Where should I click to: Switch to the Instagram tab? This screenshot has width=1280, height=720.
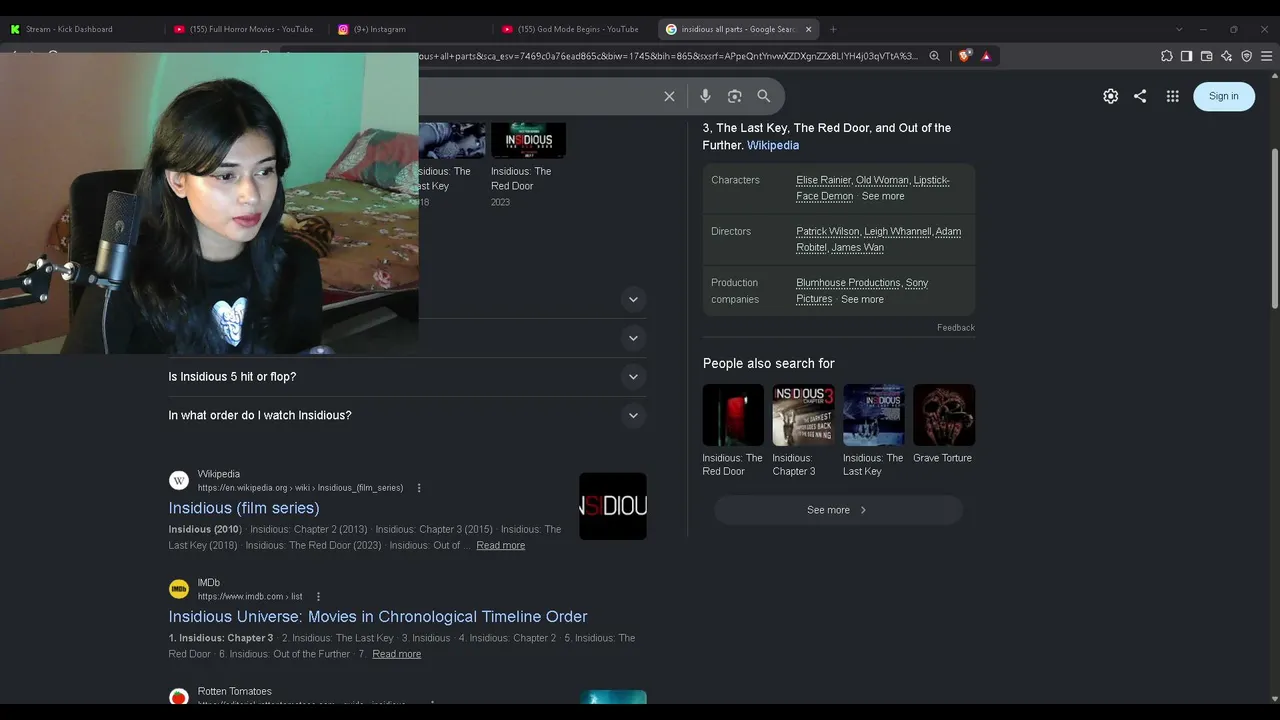click(x=408, y=29)
